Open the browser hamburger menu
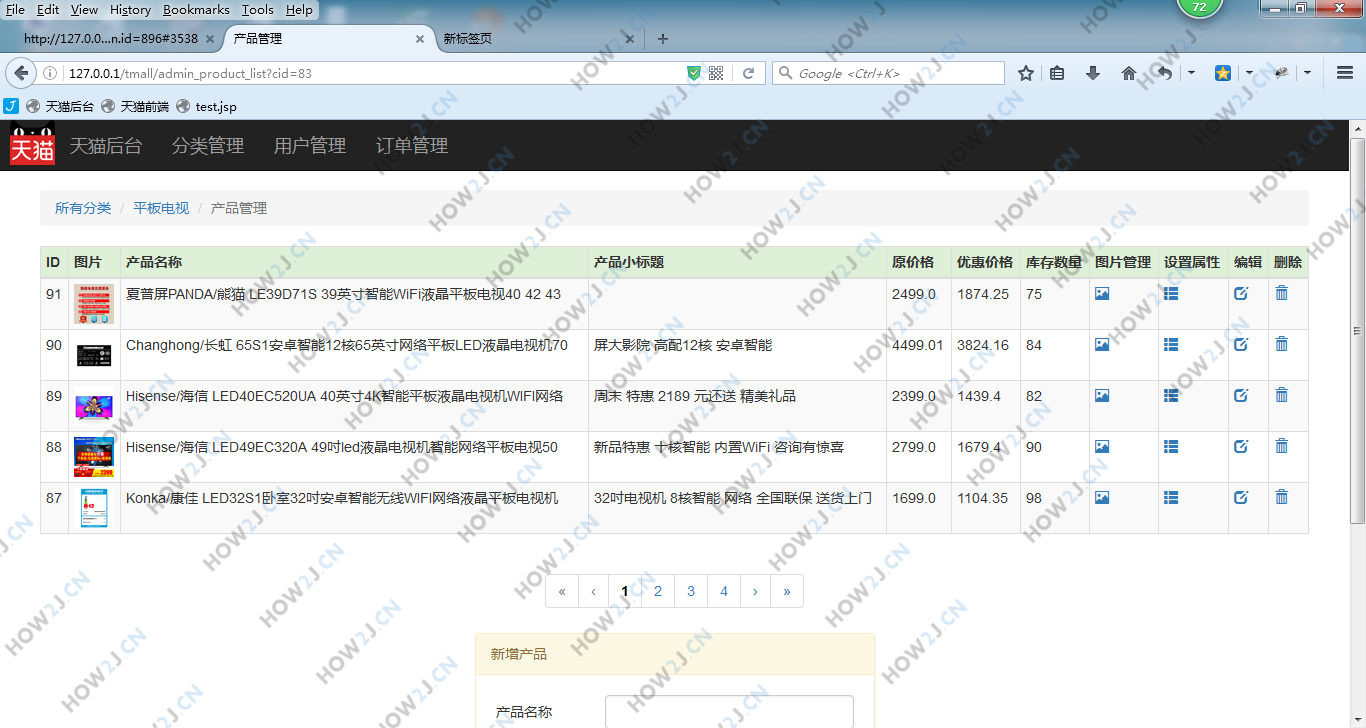The image size is (1366, 728). pos(1344,73)
